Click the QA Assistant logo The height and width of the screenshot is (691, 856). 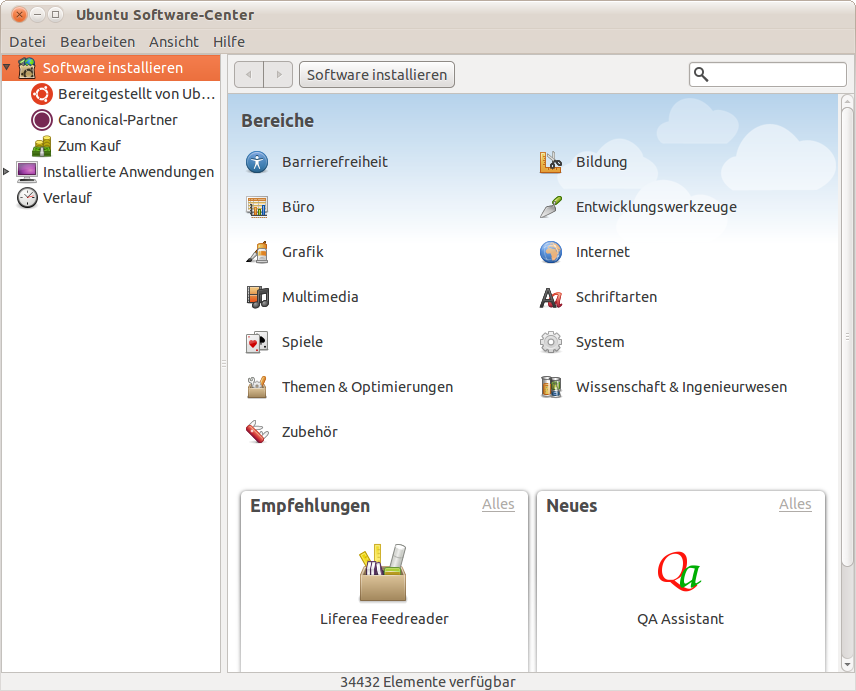(x=679, y=571)
